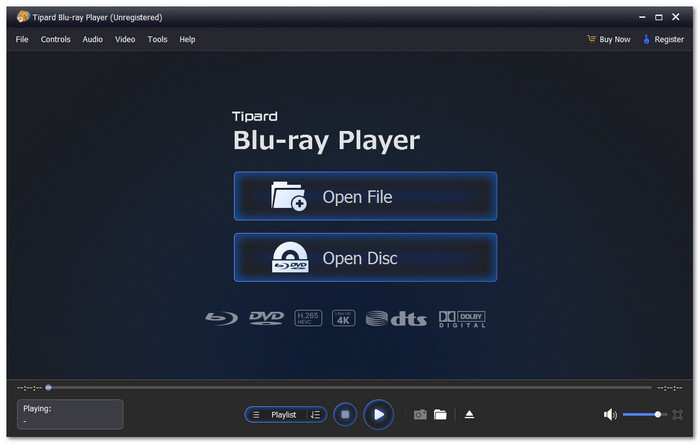Click the shopping cart icon
Viewport: 700px width, 444px height.
coord(592,39)
